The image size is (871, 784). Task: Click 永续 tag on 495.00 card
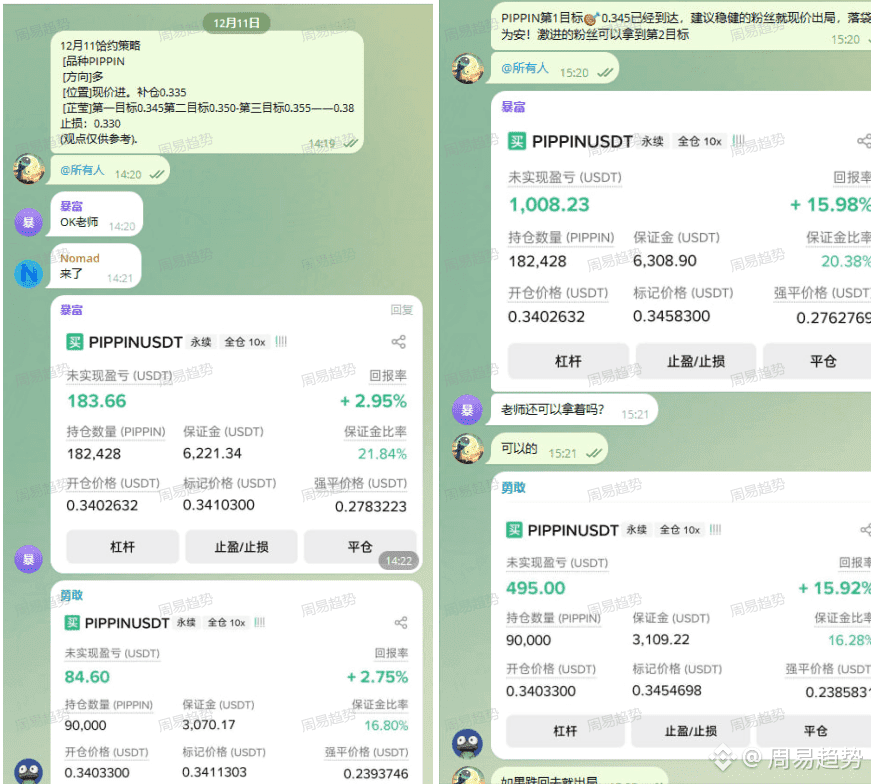tap(637, 530)
